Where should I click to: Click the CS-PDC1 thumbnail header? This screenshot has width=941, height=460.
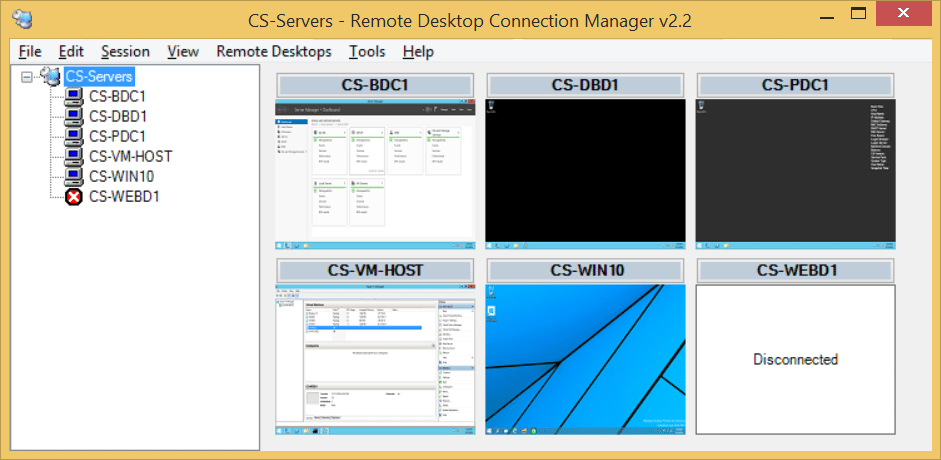(795, 85)
